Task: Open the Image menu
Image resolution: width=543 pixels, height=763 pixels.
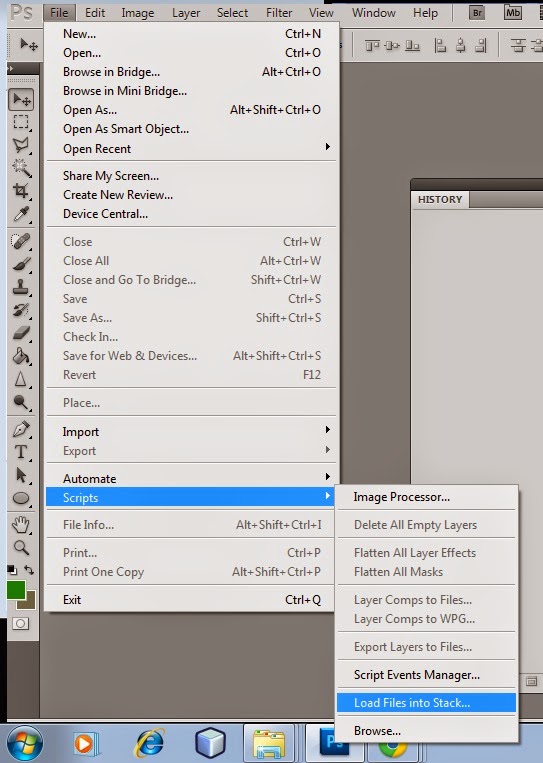Action: pyautogui.click(x=138, y=13)
